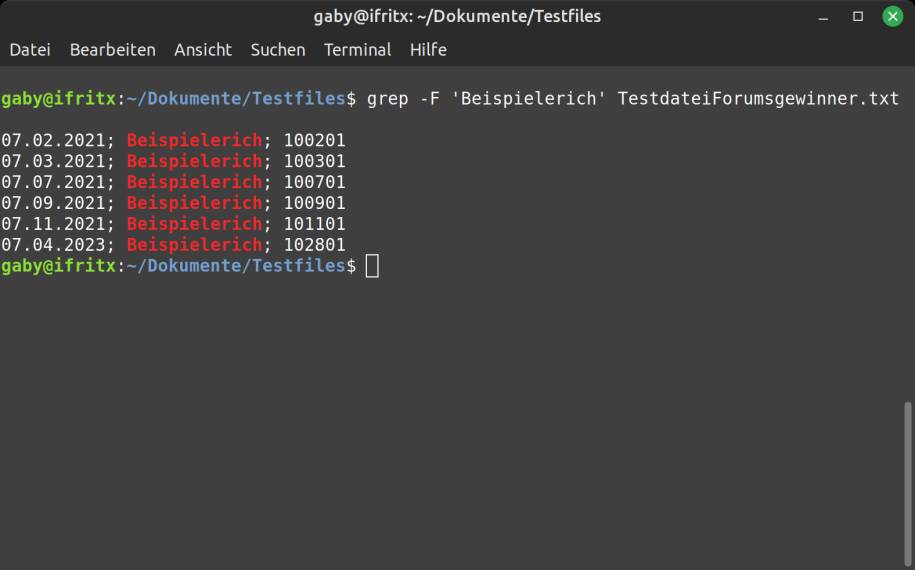Maximize the terminal window

coord(858,16)
